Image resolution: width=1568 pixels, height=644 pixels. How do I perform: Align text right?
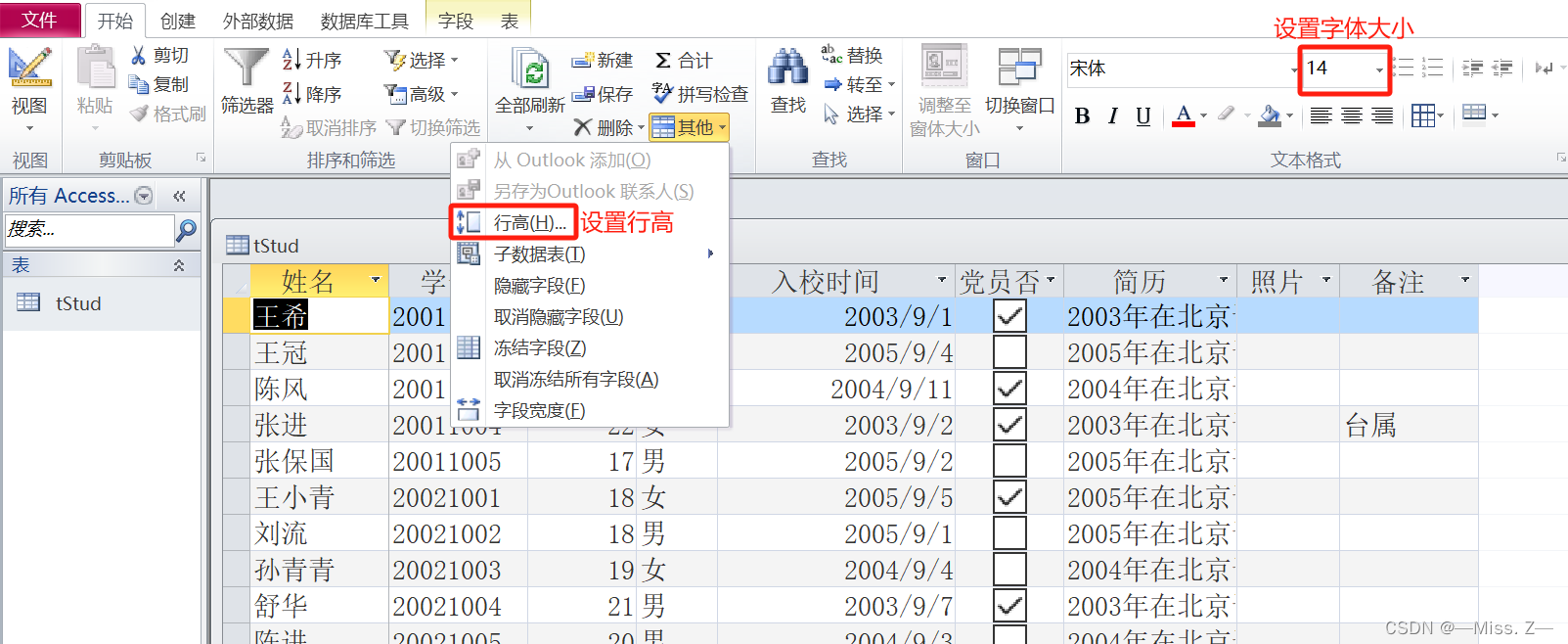[x=1382, y=115]
